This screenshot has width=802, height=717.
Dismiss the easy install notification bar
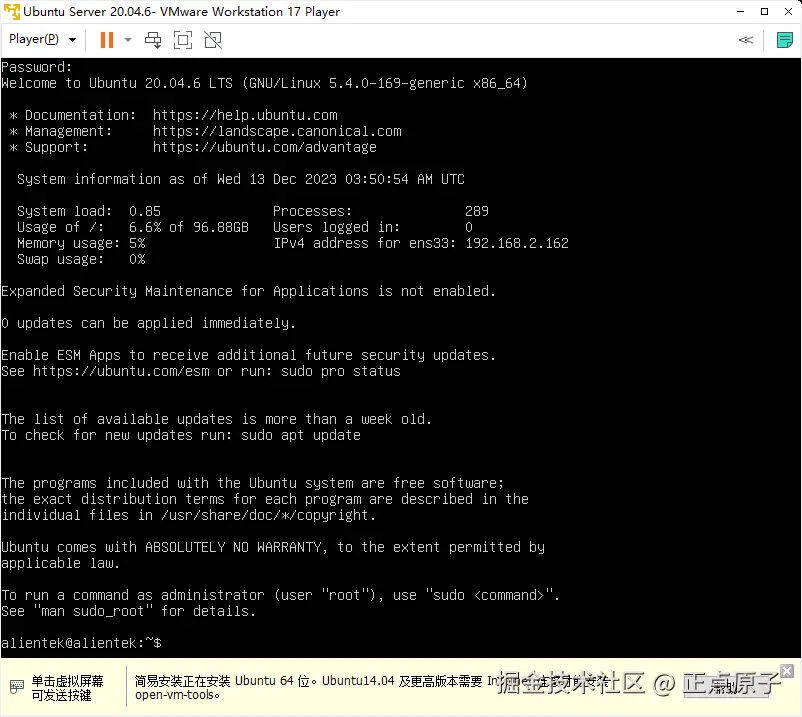coord(787,670)
